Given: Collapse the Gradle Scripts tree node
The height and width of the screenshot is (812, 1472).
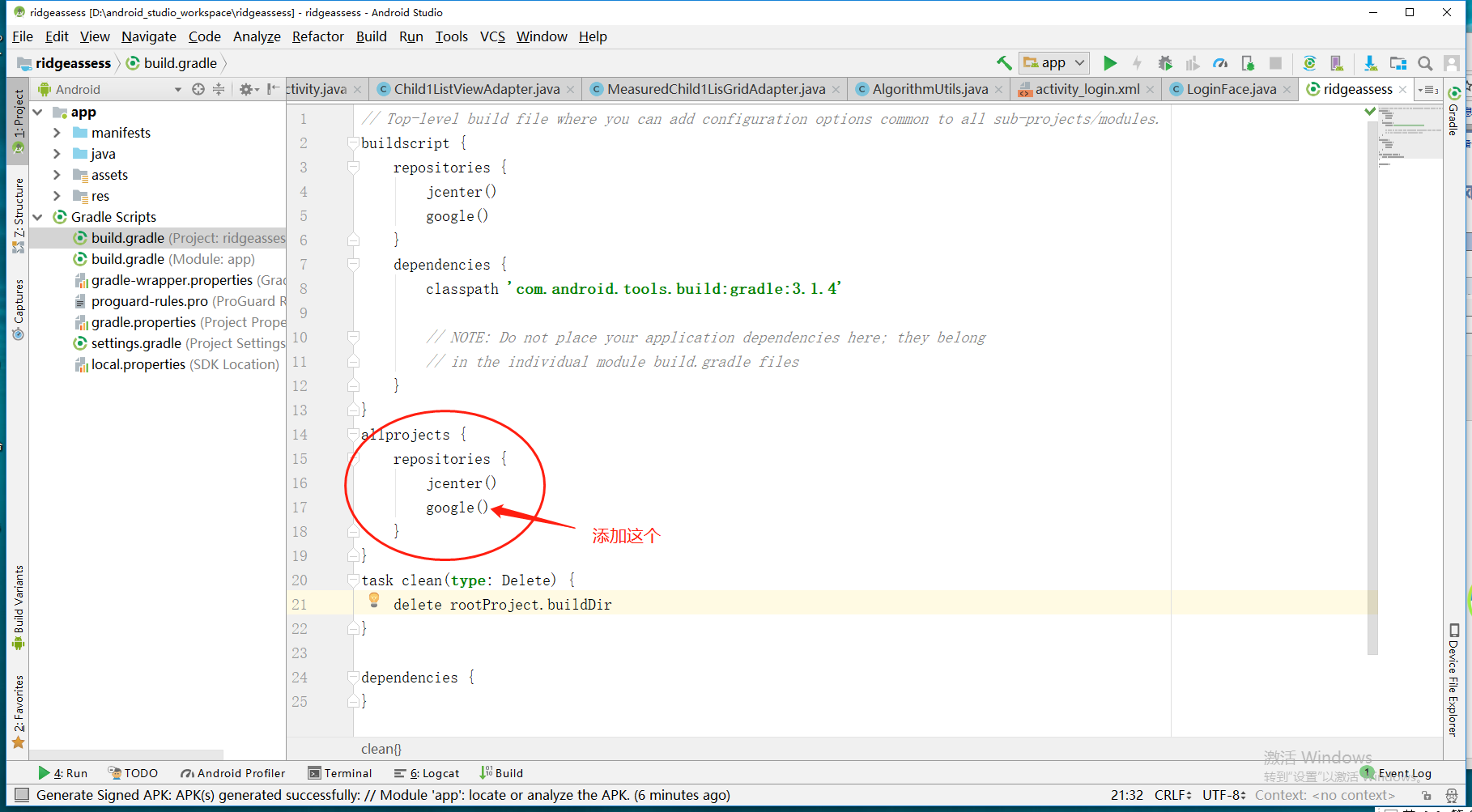Looking at the screenshot, I should [38, 217].
